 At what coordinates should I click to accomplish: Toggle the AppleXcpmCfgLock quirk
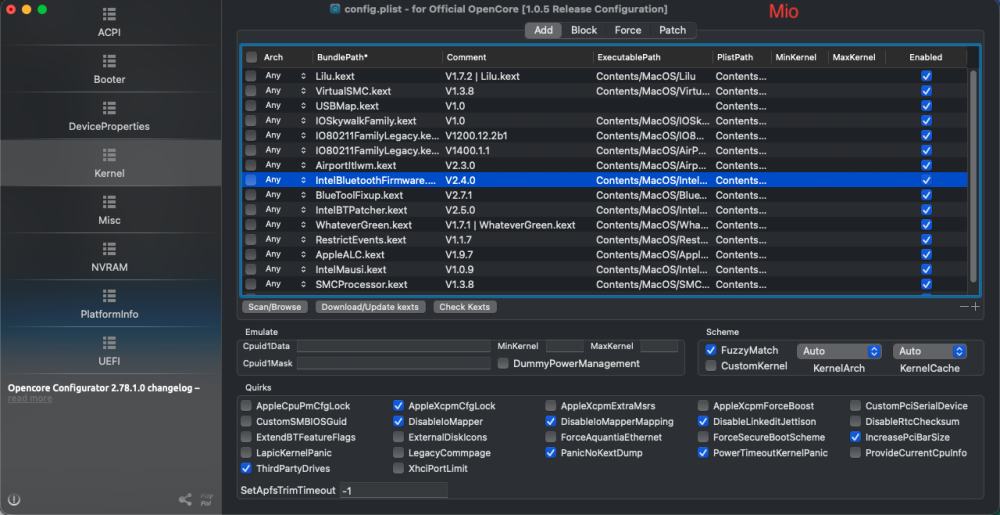coord(398,405)
